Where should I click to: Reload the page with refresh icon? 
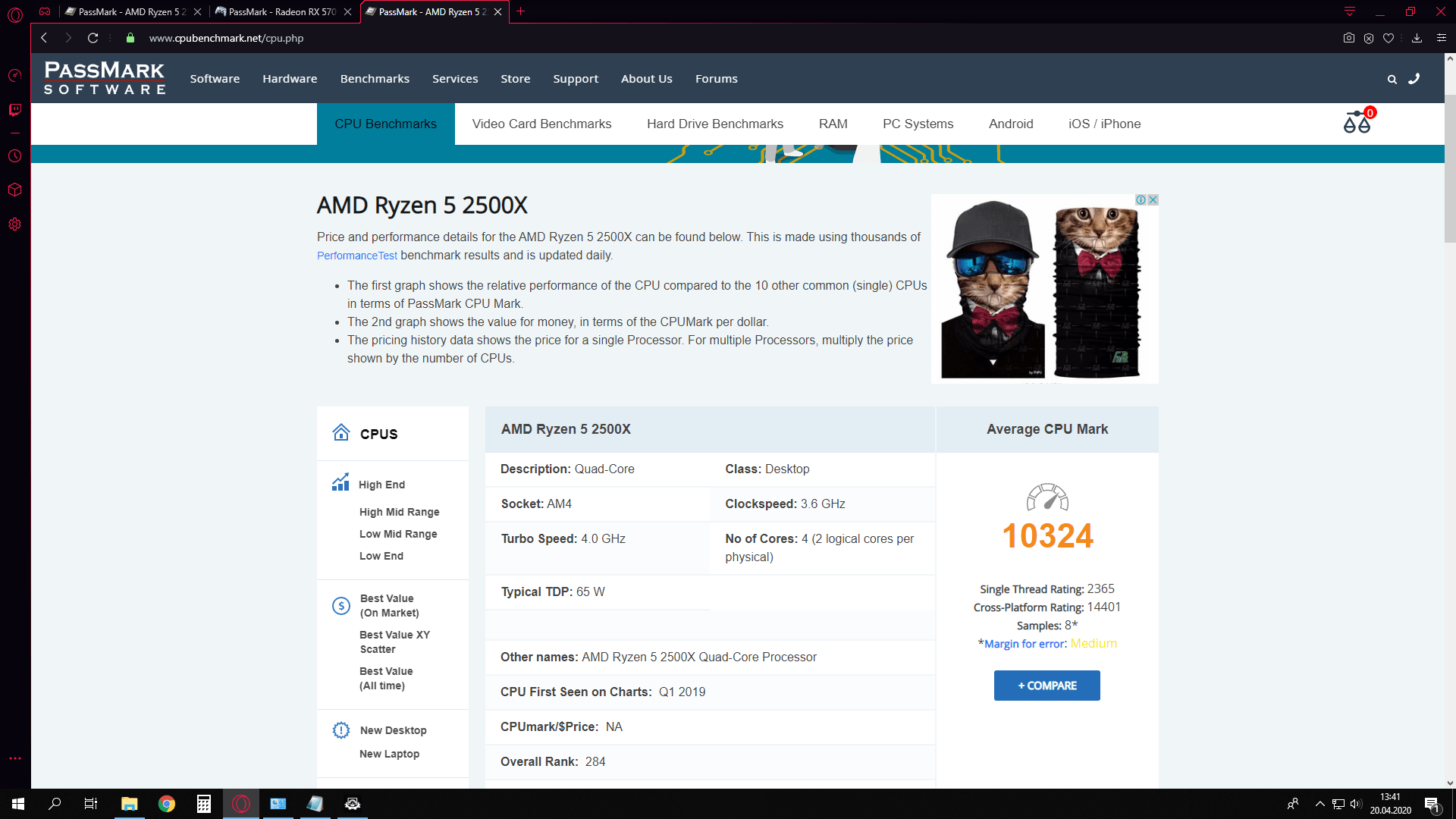coord(93,38)
